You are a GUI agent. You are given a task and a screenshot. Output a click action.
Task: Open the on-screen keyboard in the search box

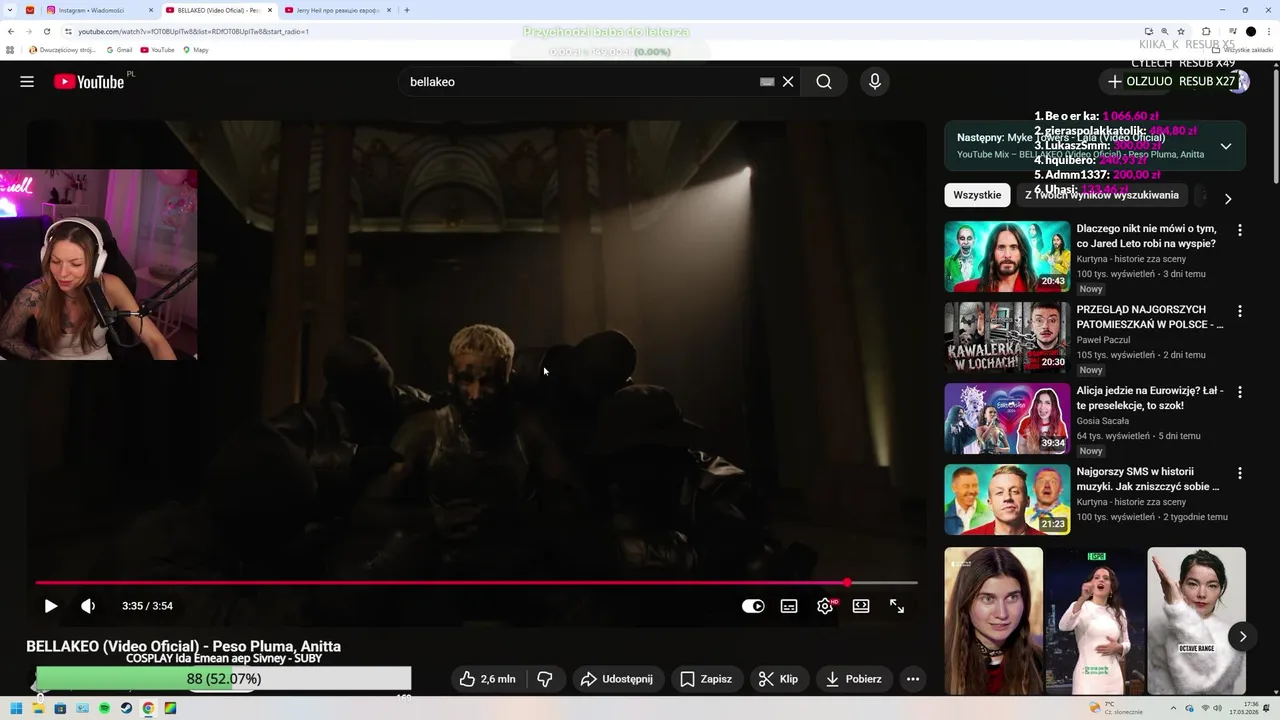click(767, 82)
